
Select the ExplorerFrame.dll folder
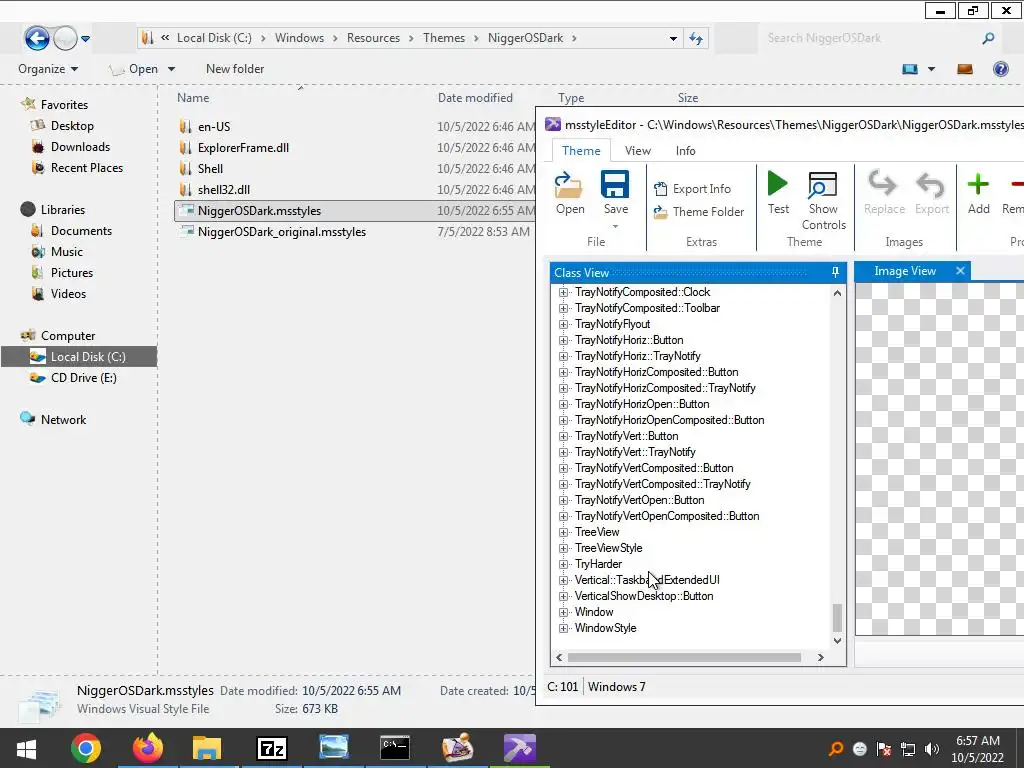pyautogui.click(x=243, y=148)
